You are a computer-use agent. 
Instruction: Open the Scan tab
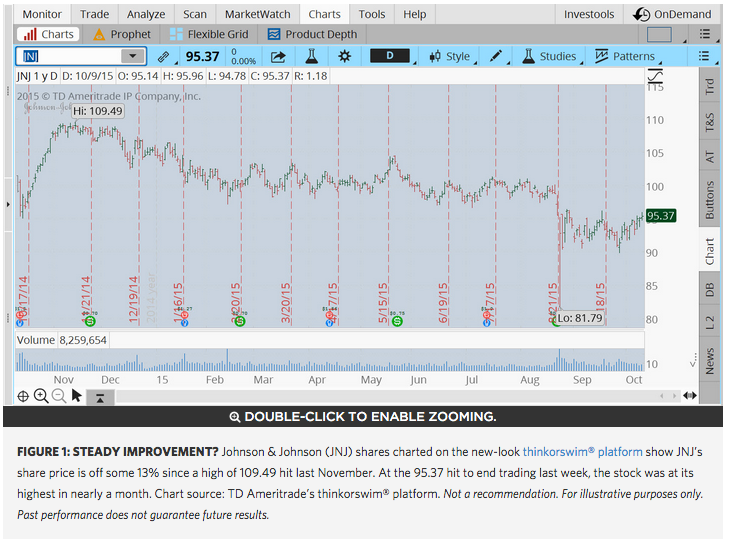pos(195,14)
